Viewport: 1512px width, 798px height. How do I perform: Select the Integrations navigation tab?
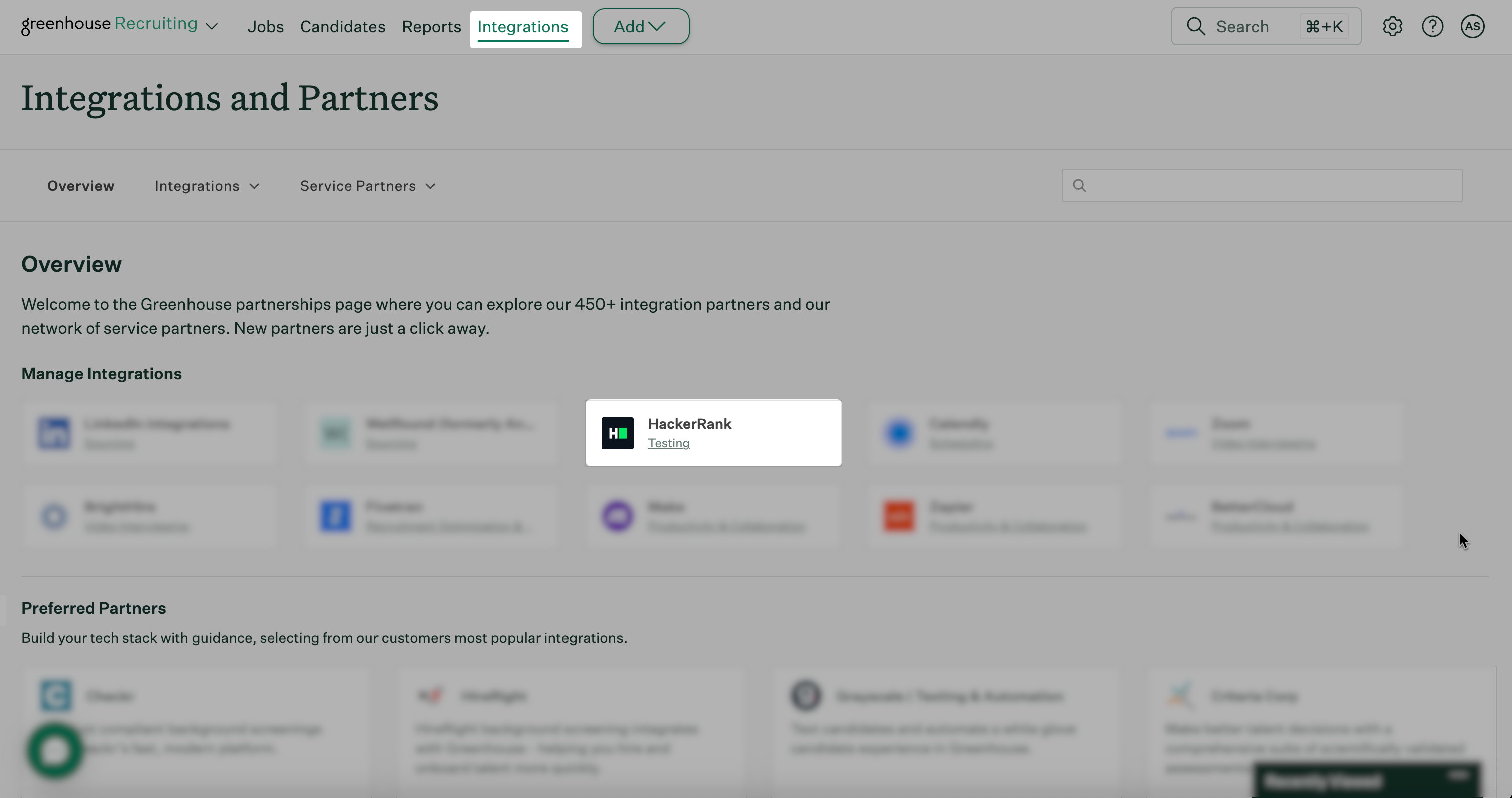pos(522,27)
